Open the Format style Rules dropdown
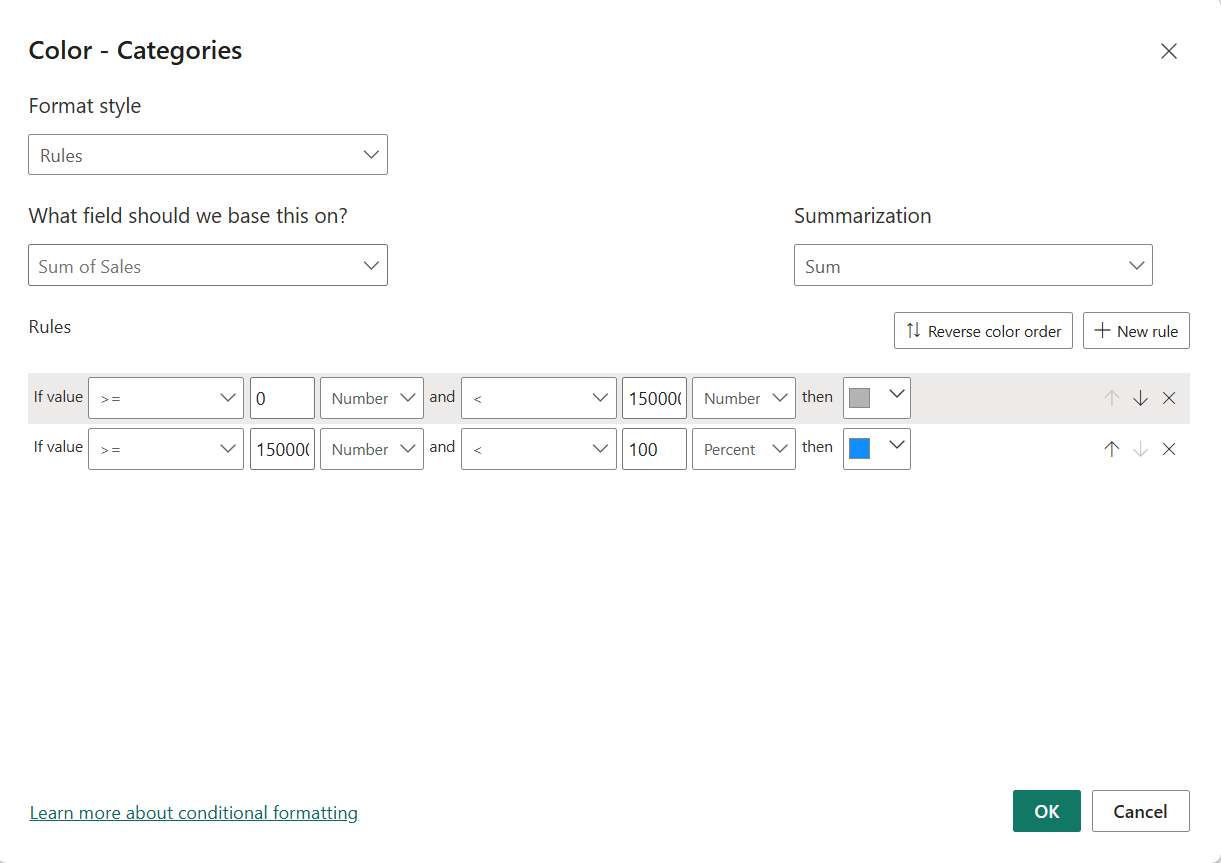This screenshot has height=863, width=1221. (208, 155)
